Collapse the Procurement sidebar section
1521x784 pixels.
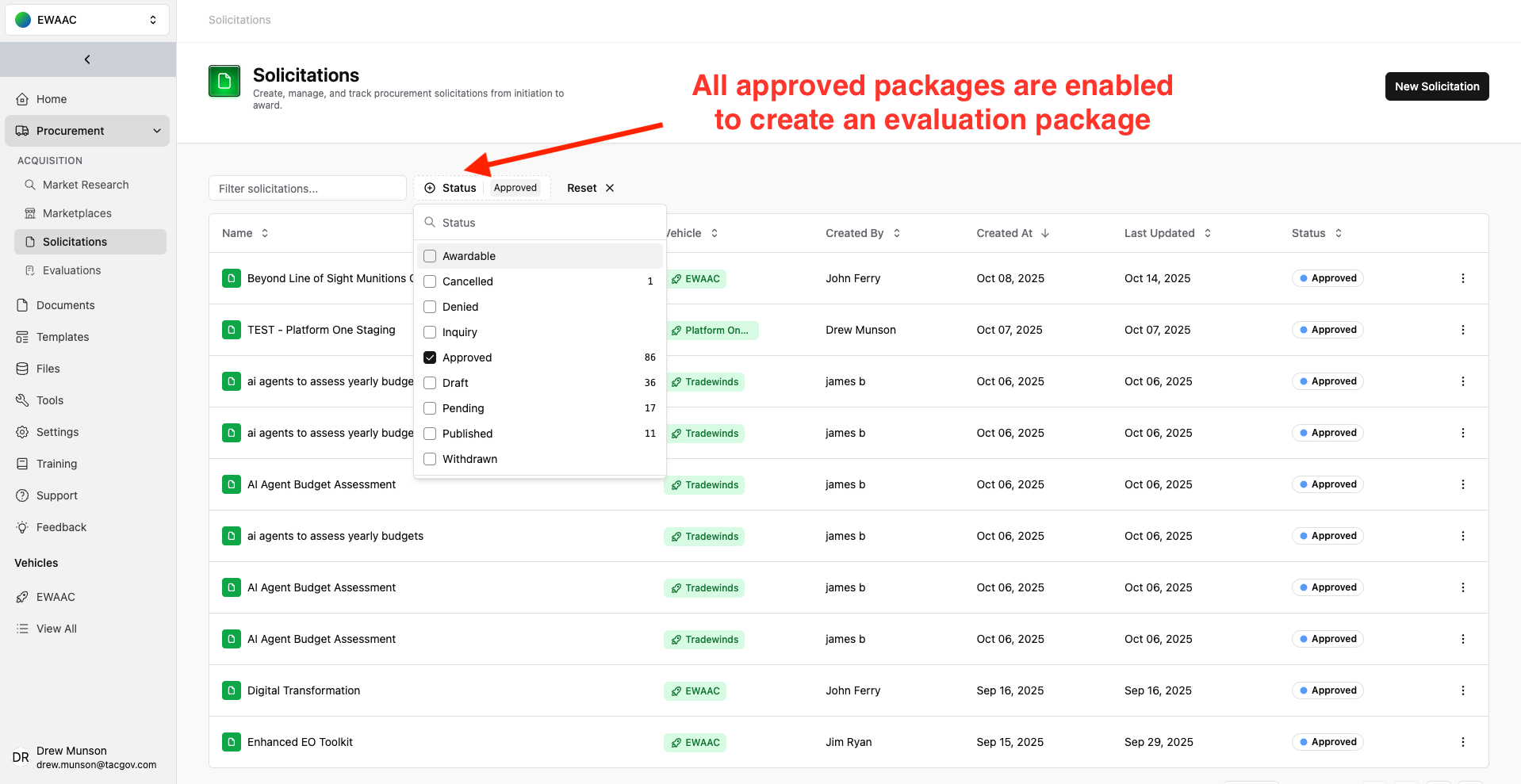click(x=156, y=131)
